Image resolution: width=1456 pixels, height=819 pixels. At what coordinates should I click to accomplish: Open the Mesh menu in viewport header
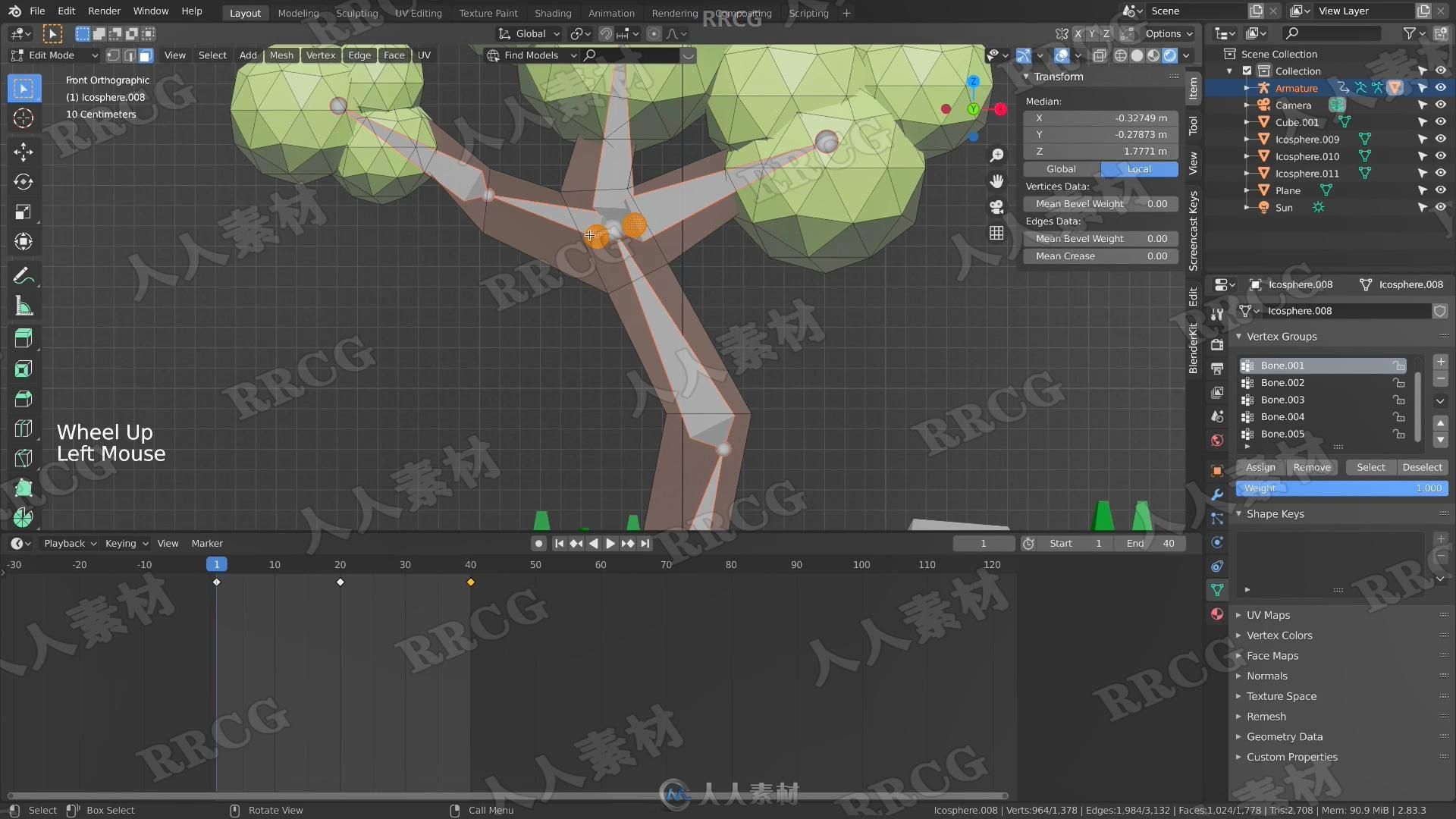pyautogui.click(x=281, y=55)
